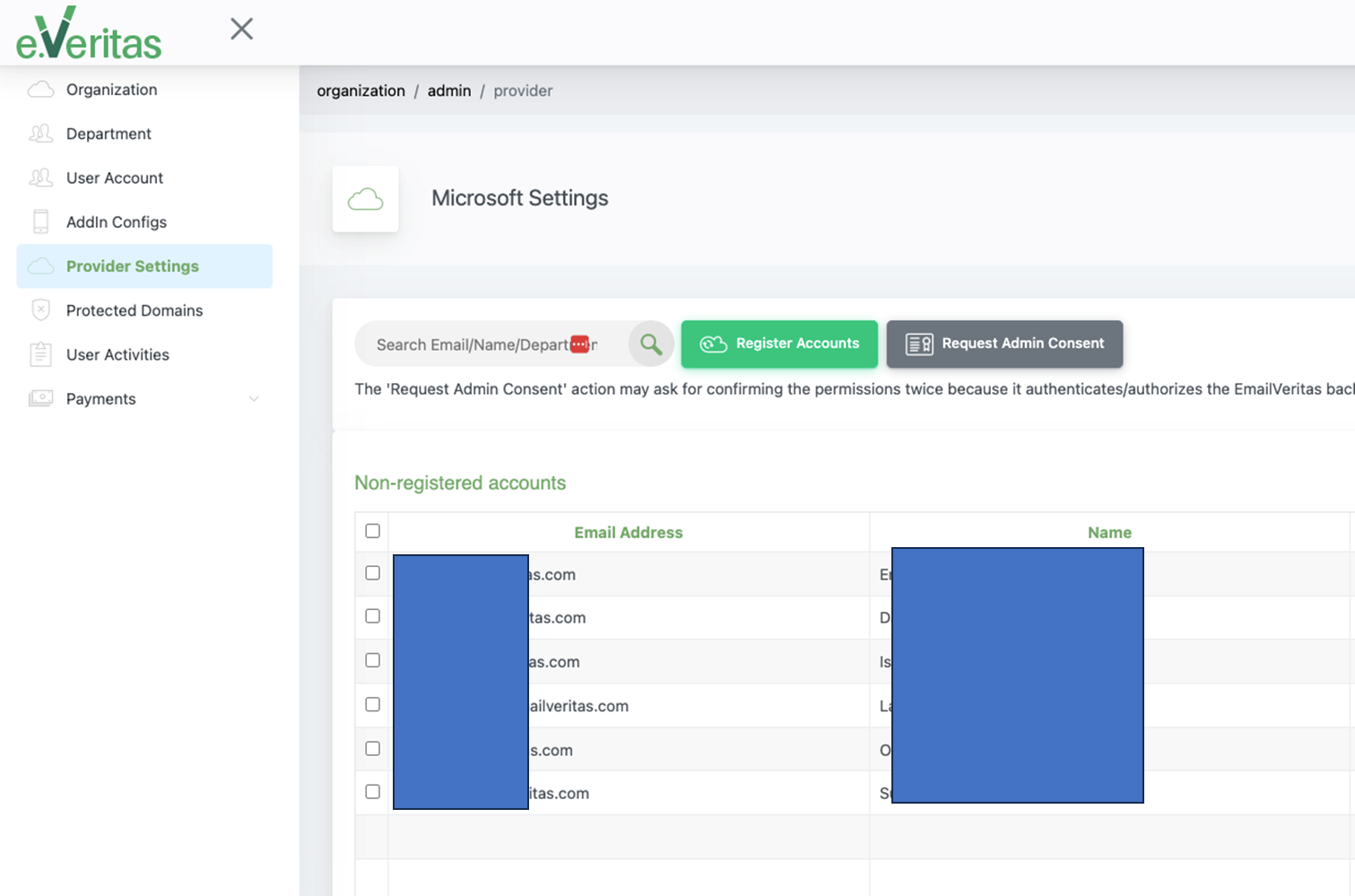Click the User Account people icon
The image size is (1355, 896).
coord(40,178)
